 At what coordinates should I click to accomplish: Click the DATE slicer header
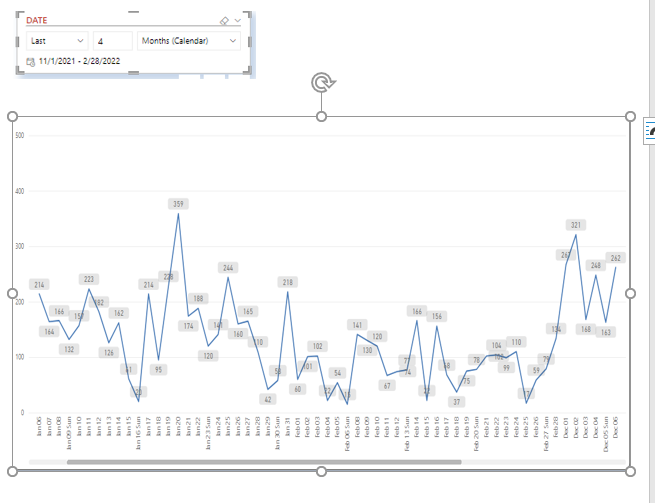coord(37,20)
